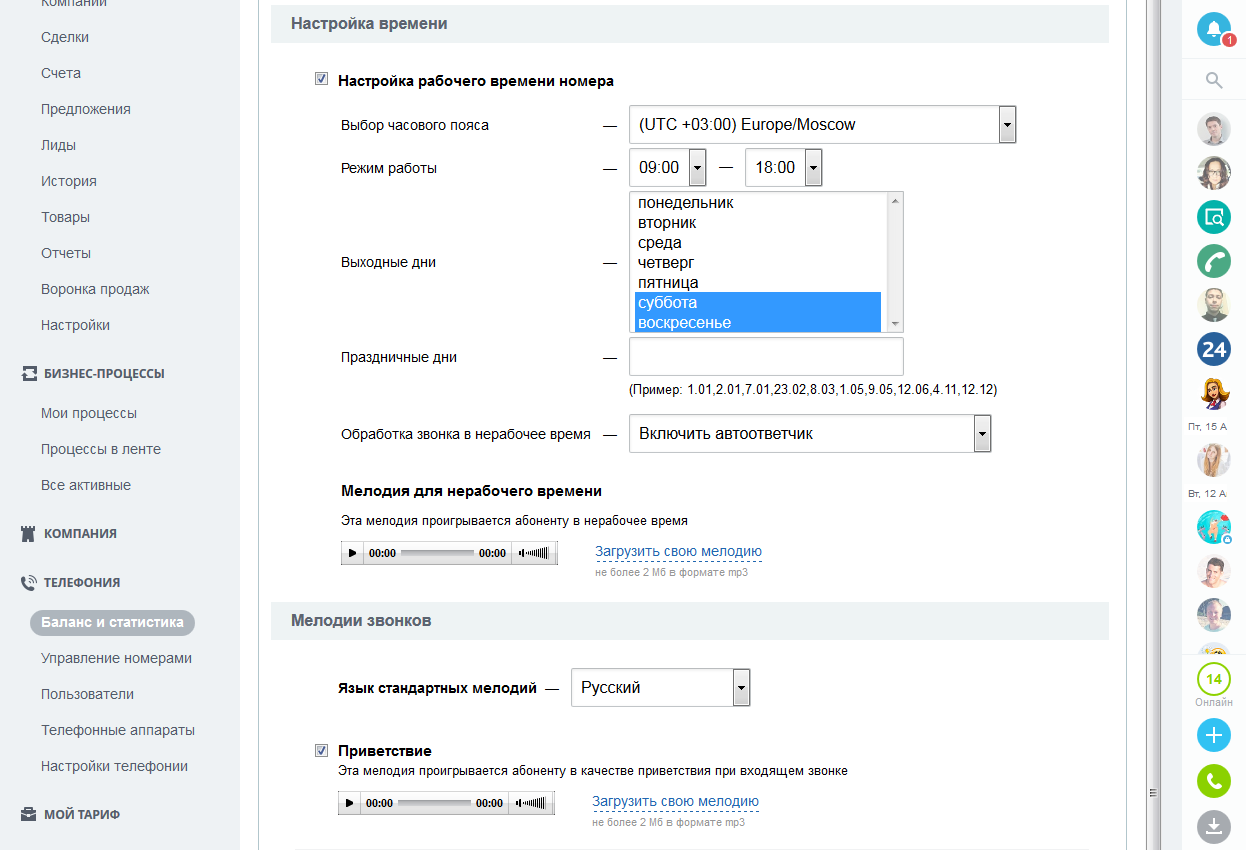Open Управление номерами
1246x850 pixels.
pos(116,658)
